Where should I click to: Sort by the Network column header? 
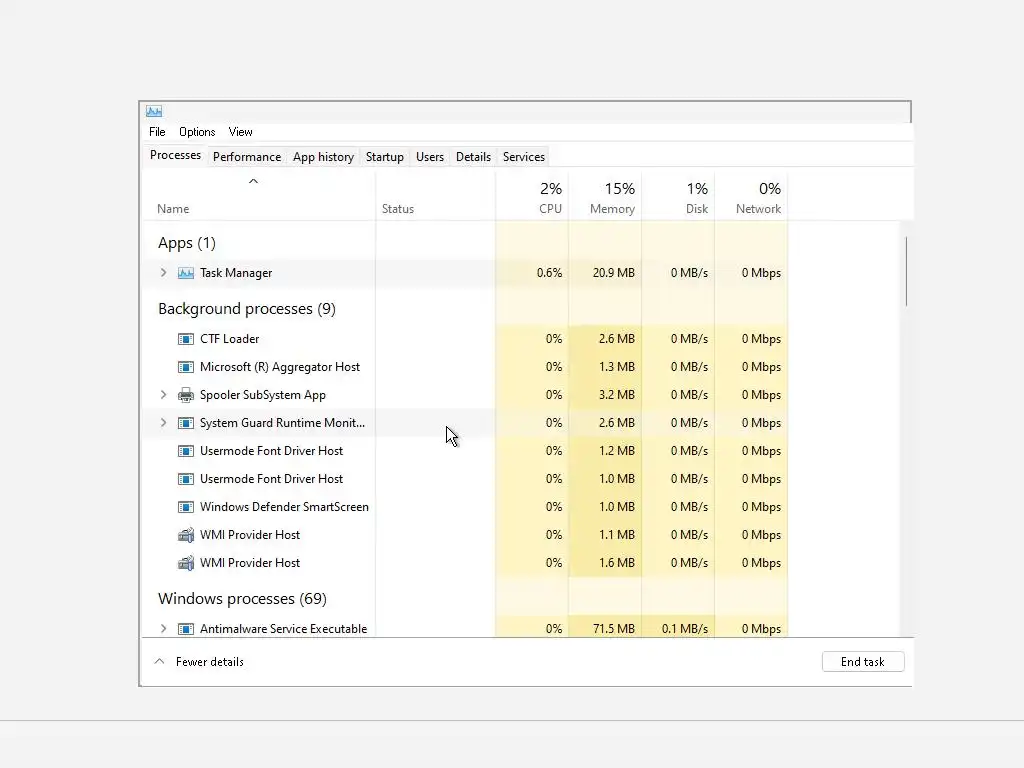[751, 197]
